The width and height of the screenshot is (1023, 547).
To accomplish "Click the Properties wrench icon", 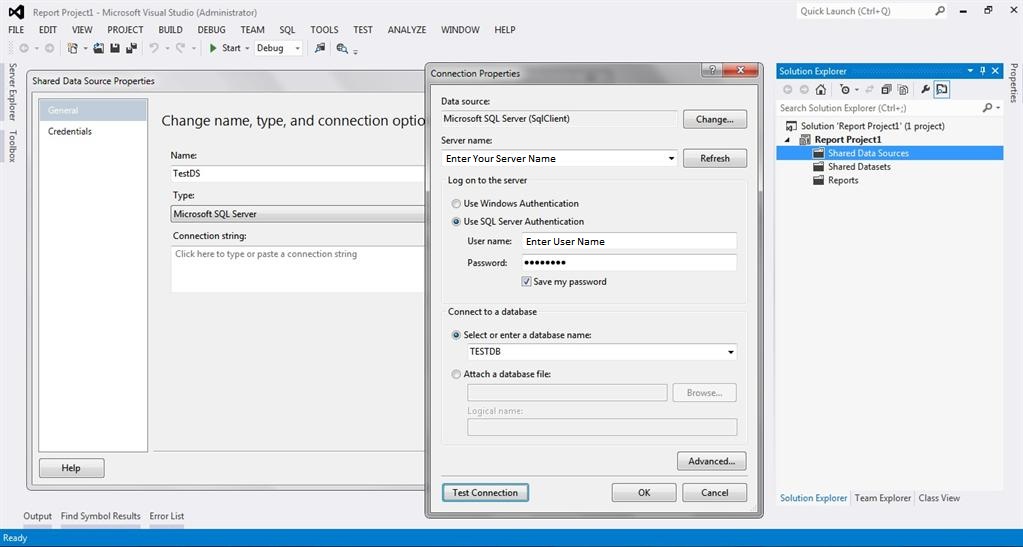I will tap(925, 89).
